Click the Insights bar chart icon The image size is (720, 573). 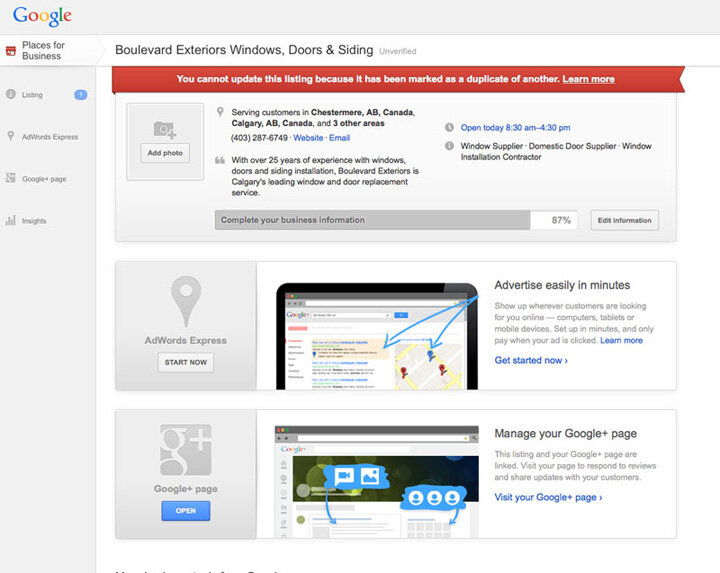click(11, 220)
